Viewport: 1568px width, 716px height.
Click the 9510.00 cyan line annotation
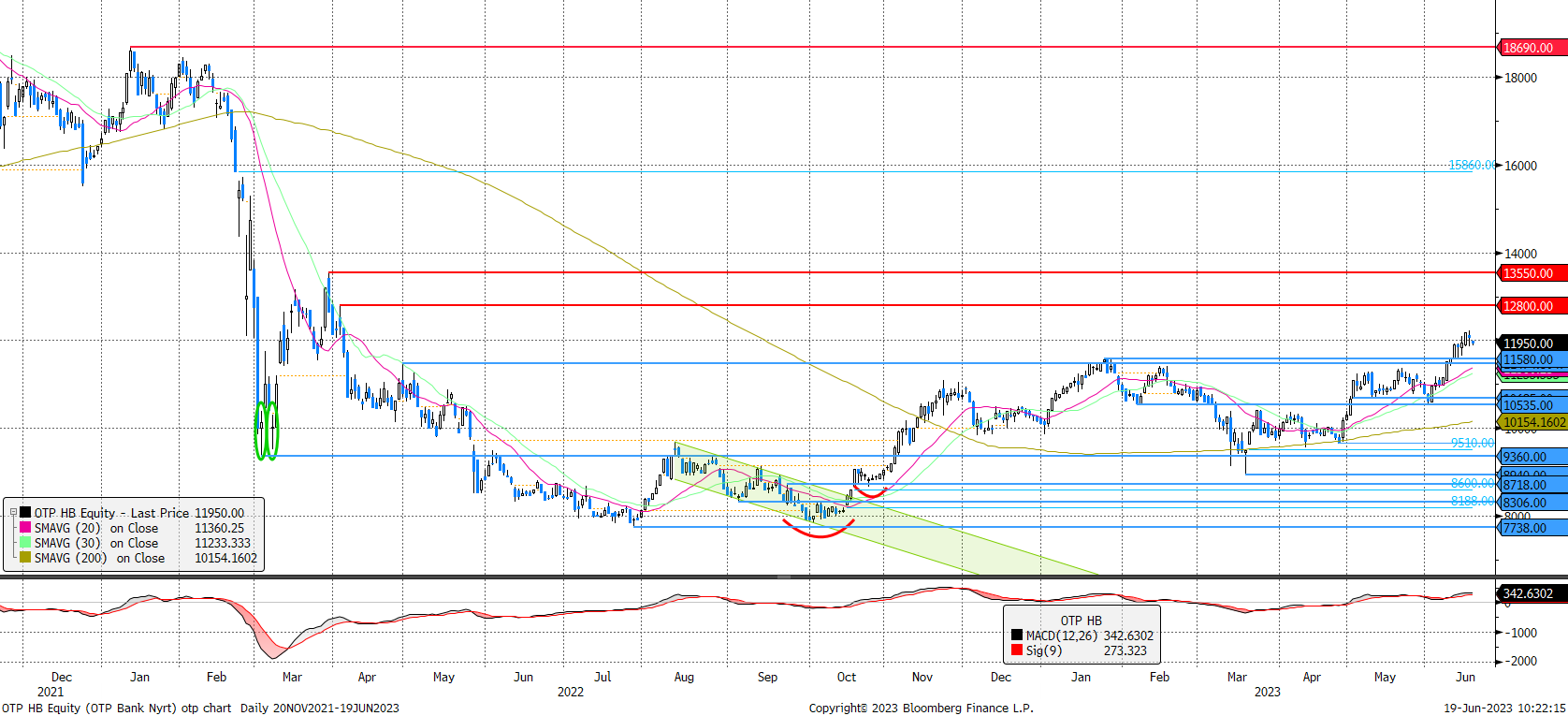[1473, 443]
